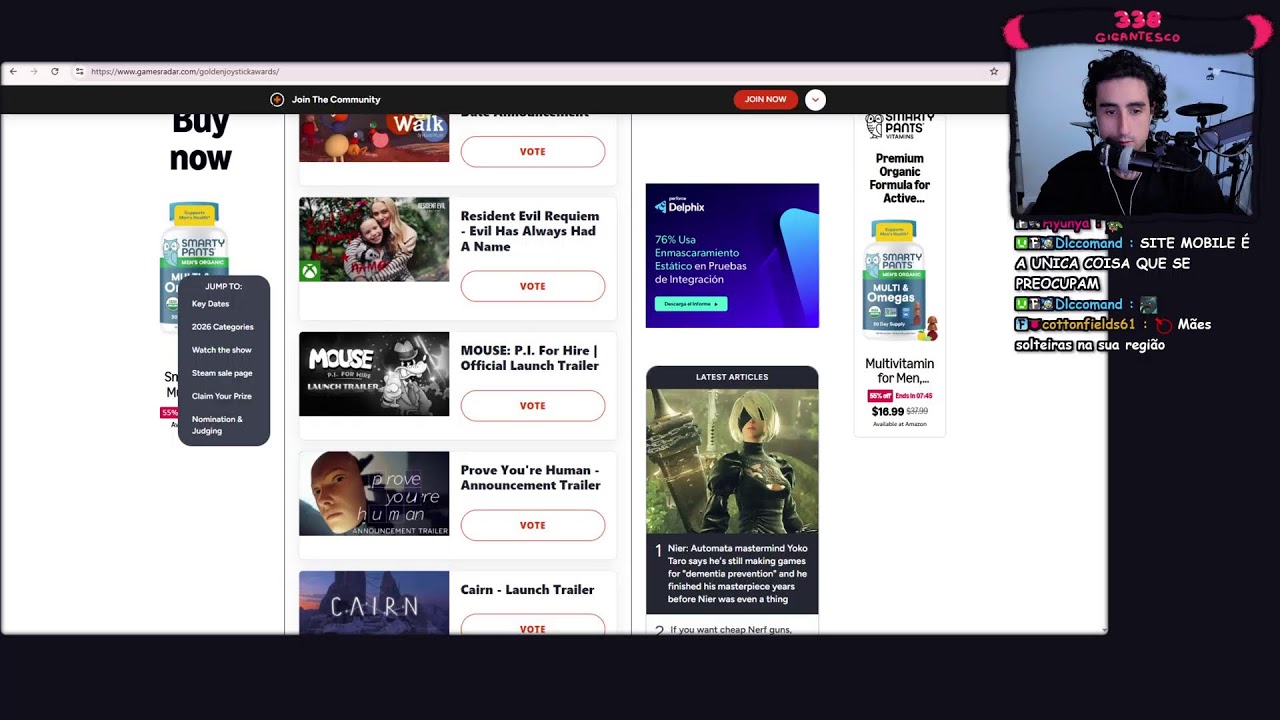Viewport: 1280px width, 720px height.
Task: Click VOTE under the Walk trailer thumbnail
Action: 533,152
